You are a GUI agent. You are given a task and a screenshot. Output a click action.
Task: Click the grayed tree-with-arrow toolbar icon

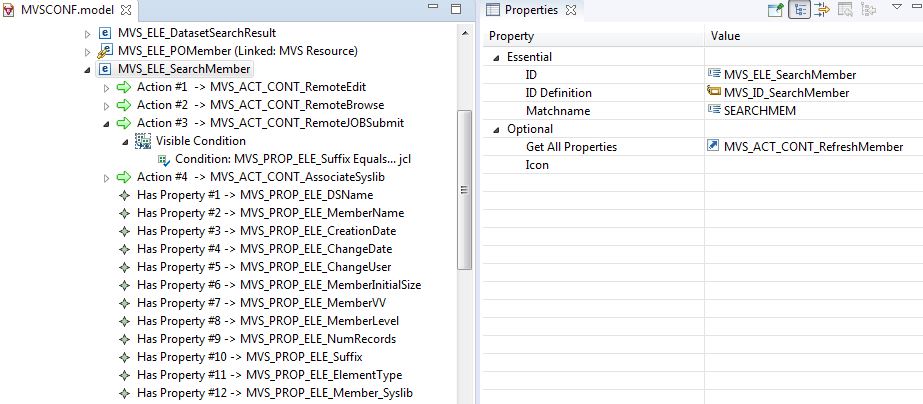point(869,9)
